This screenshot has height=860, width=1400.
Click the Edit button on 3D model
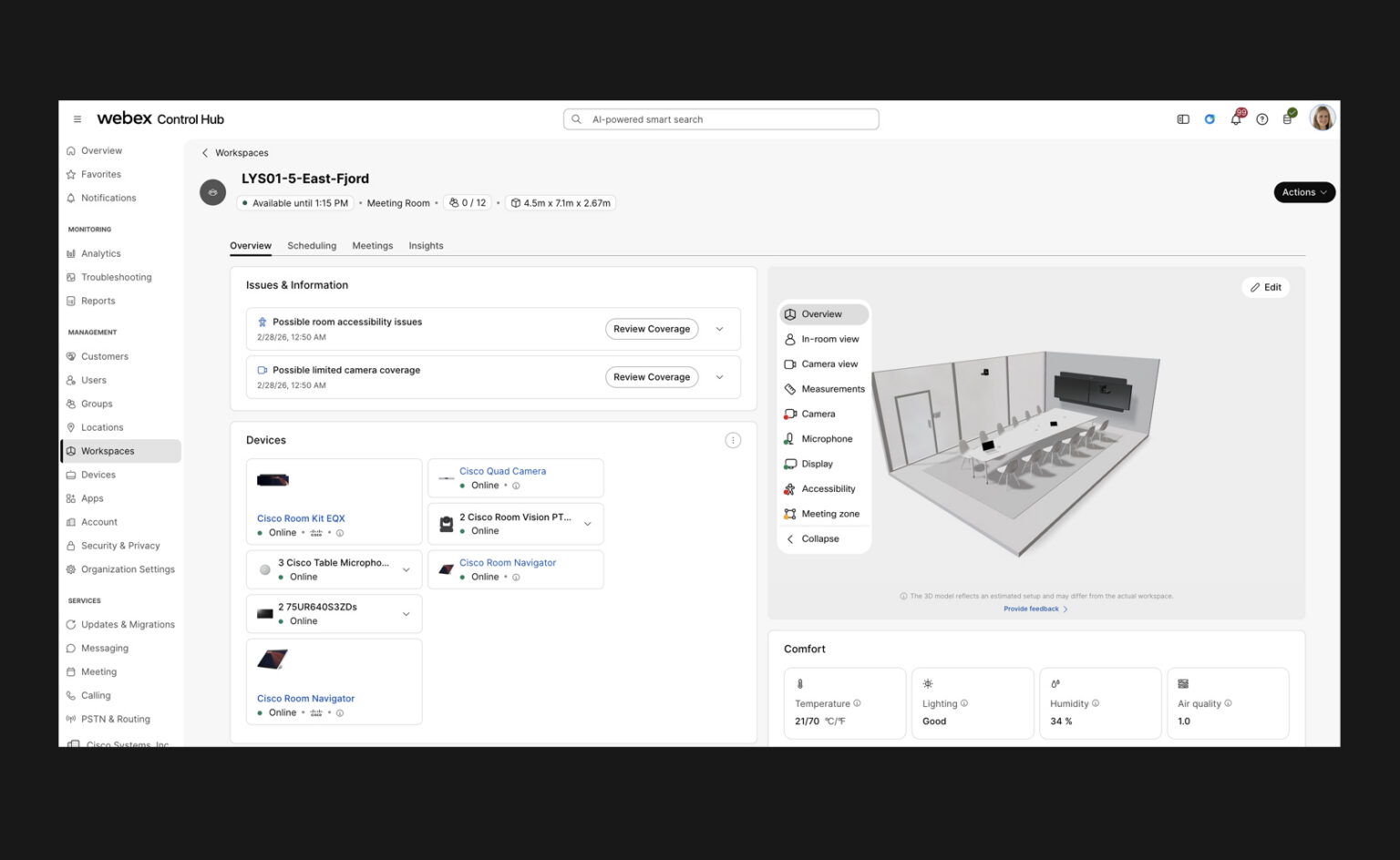pyautogui.click(x=1265, y=288)
